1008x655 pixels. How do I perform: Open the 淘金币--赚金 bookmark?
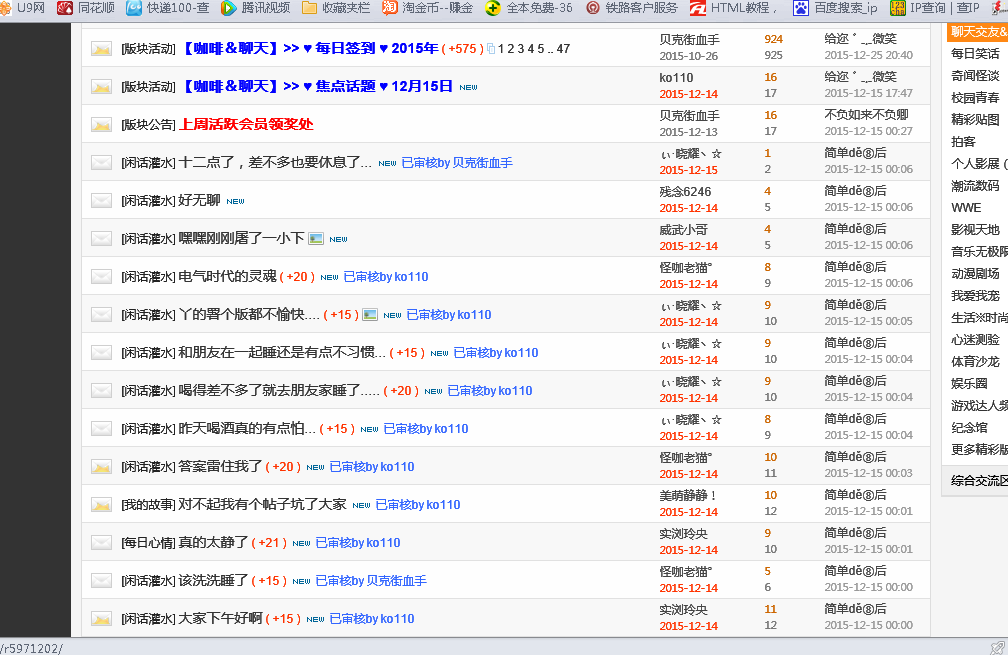click(428, 8)
